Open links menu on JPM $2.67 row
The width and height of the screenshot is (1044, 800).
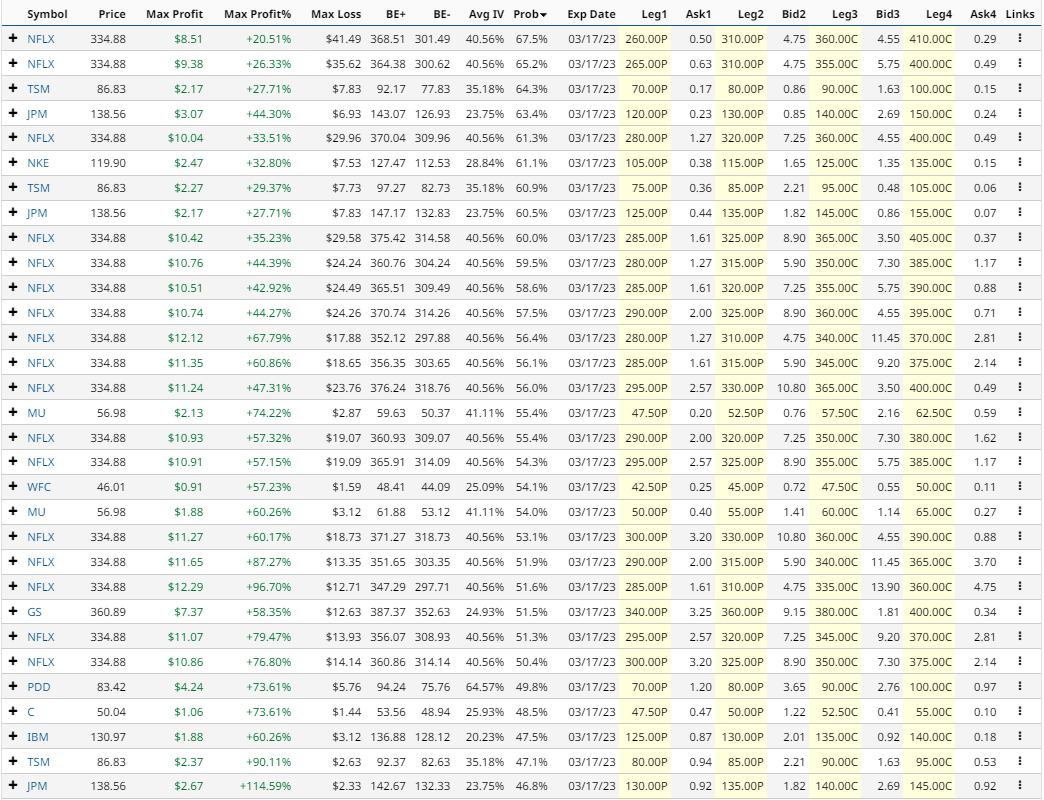tap(1019, 786)
